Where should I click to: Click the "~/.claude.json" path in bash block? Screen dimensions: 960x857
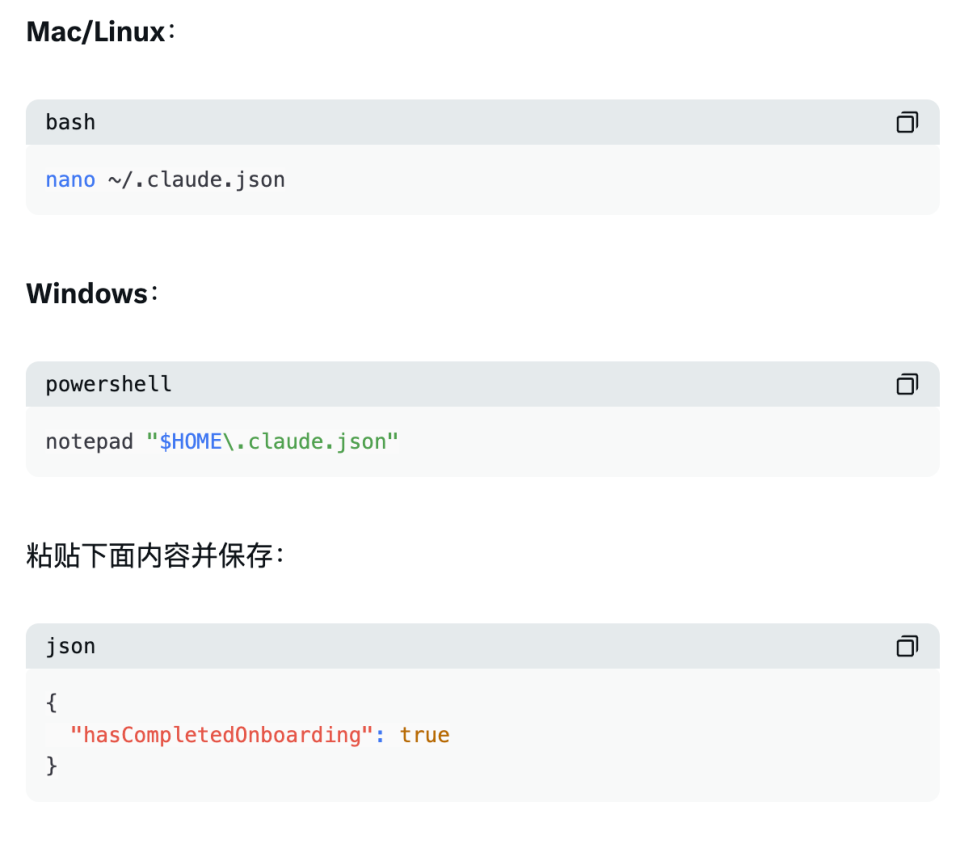pyautogui.click(x=196, y=181)
